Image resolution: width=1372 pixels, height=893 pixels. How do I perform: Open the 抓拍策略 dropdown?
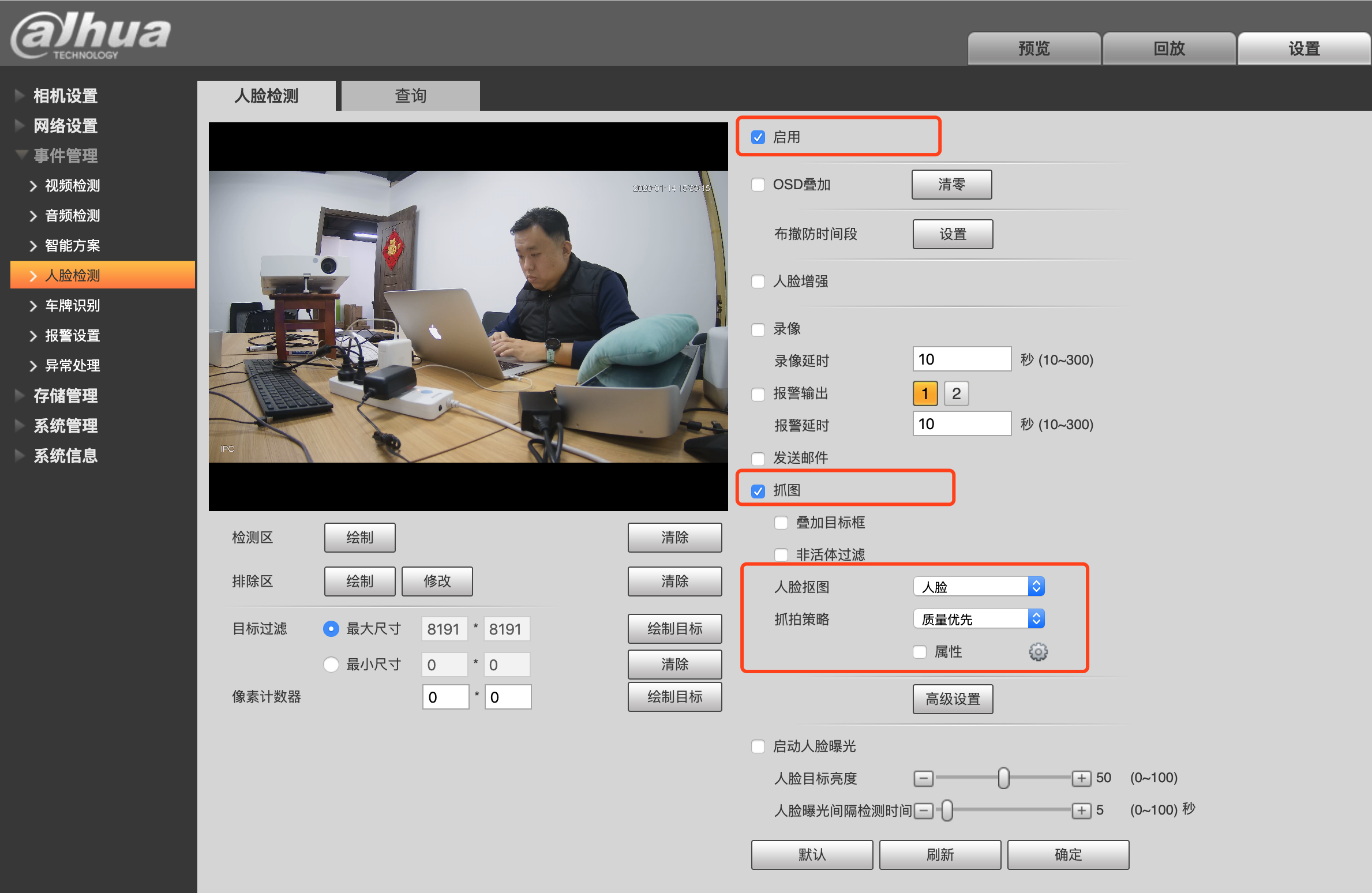979,619
